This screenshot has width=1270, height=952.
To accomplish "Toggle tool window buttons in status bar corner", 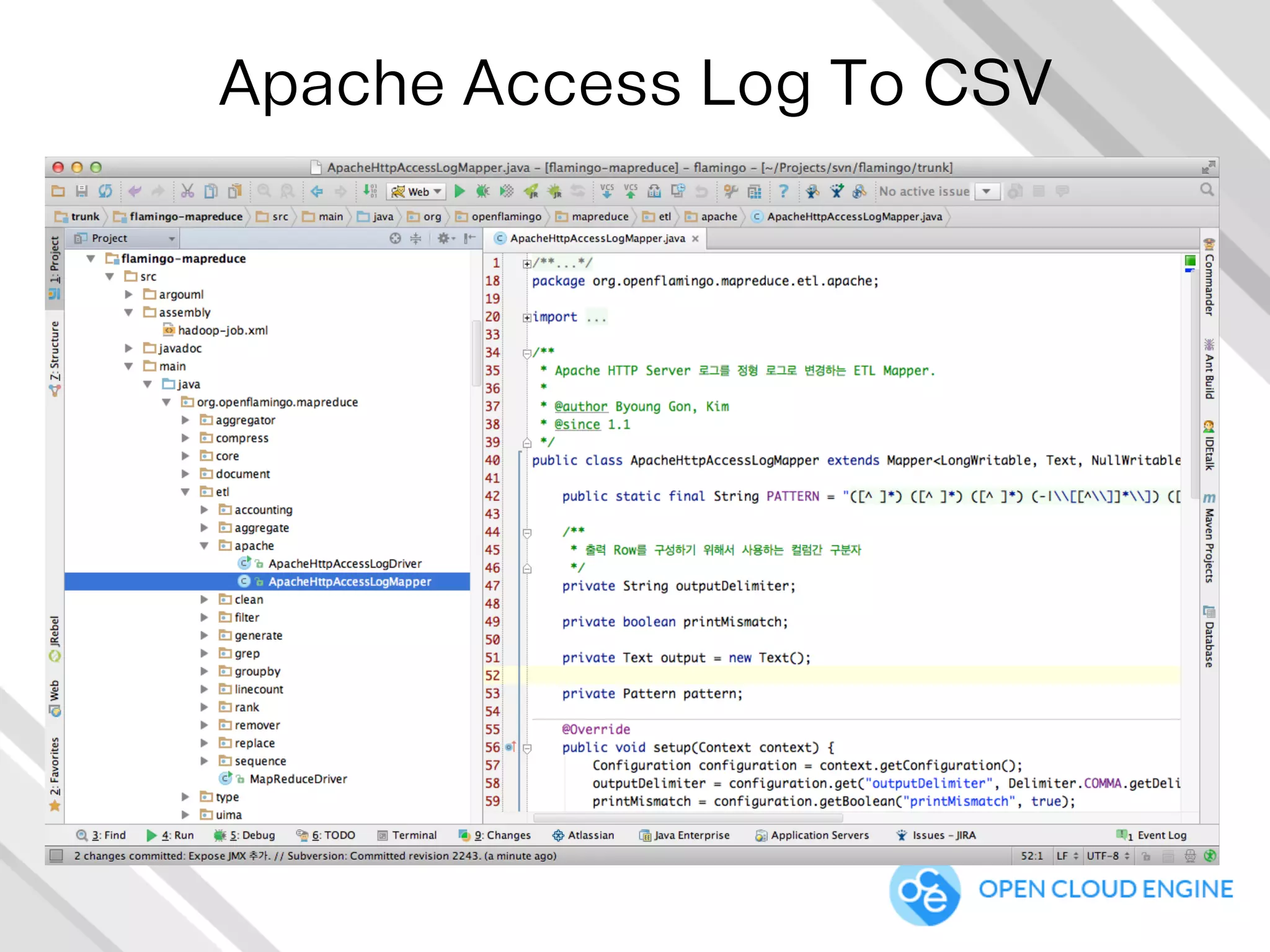I will [56, 856].
